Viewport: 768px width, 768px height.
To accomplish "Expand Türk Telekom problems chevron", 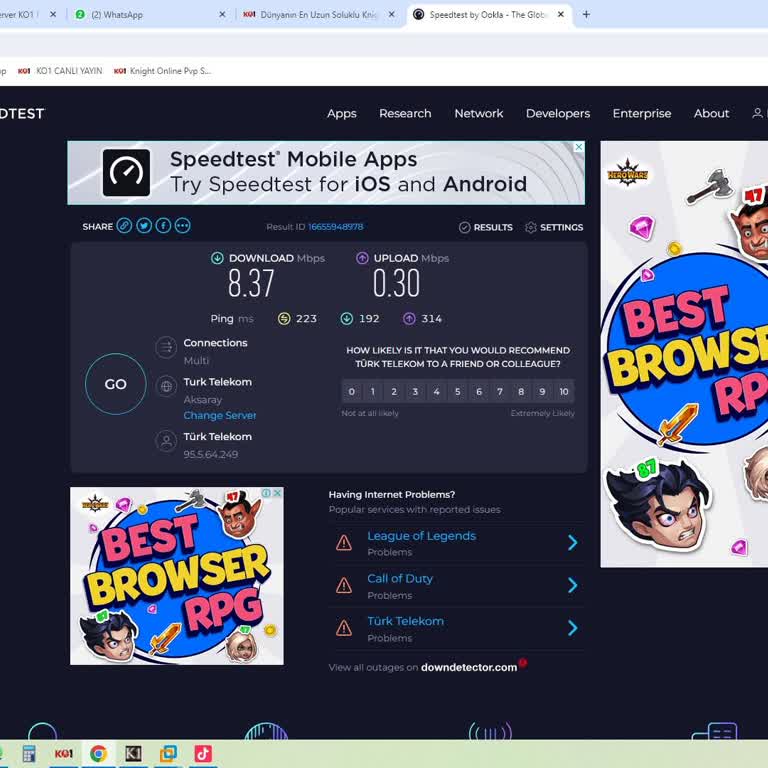I will [x=572, y=628].
